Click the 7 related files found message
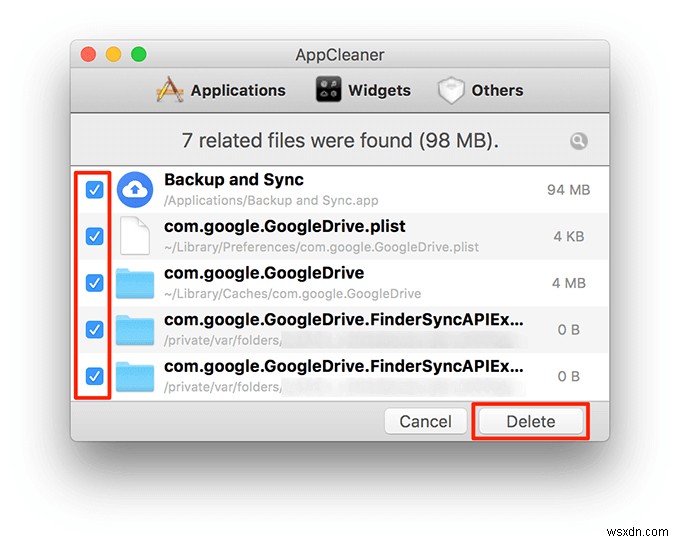 click(x=340, y=140)
